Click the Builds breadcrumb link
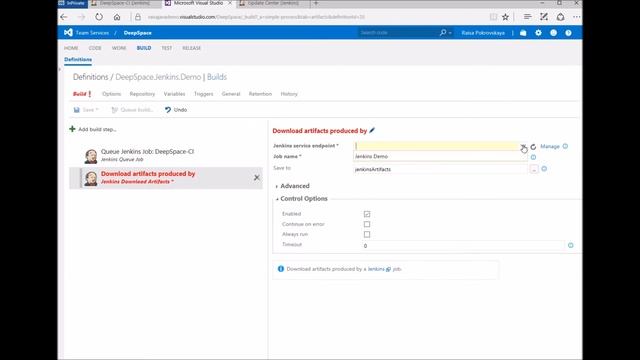Screen dimensions: 640x360 tap(217, 77)
